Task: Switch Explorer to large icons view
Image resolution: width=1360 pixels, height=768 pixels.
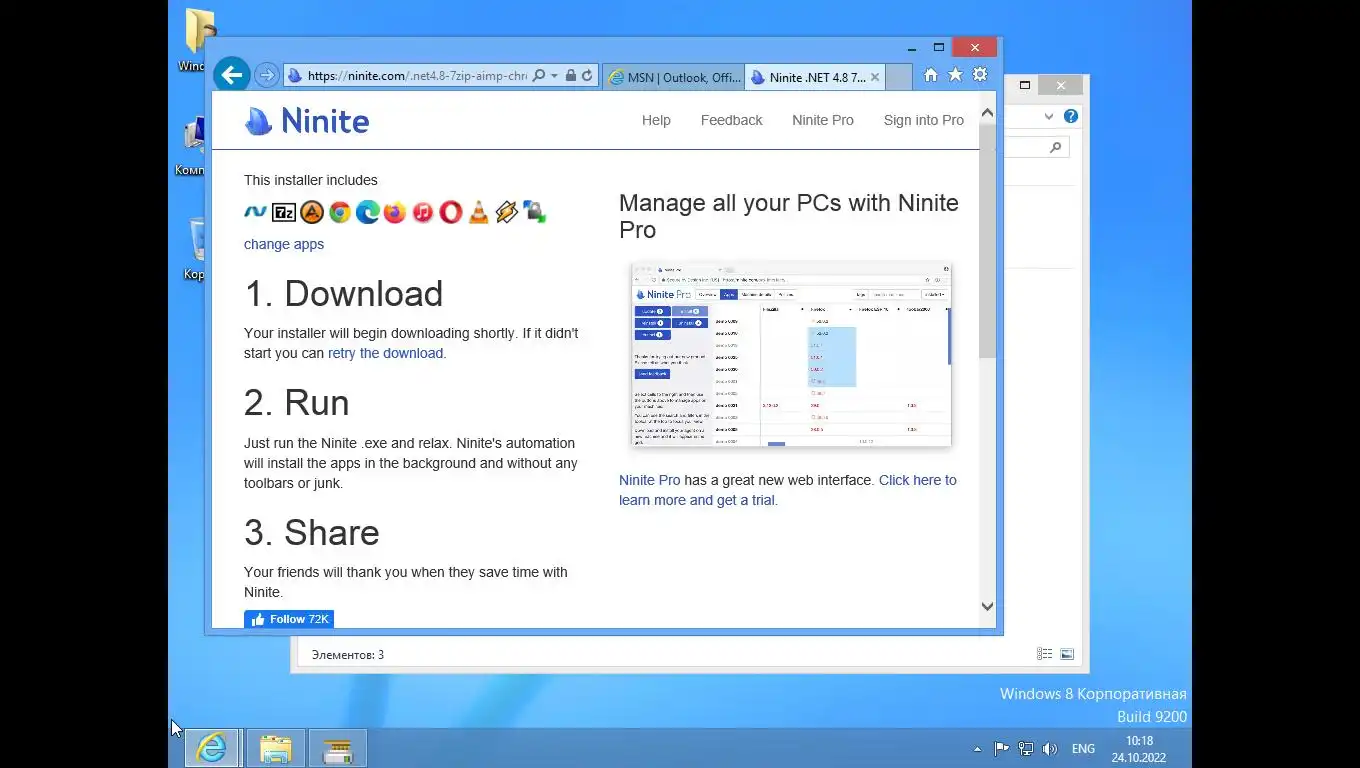Action: pos(1067,654)
